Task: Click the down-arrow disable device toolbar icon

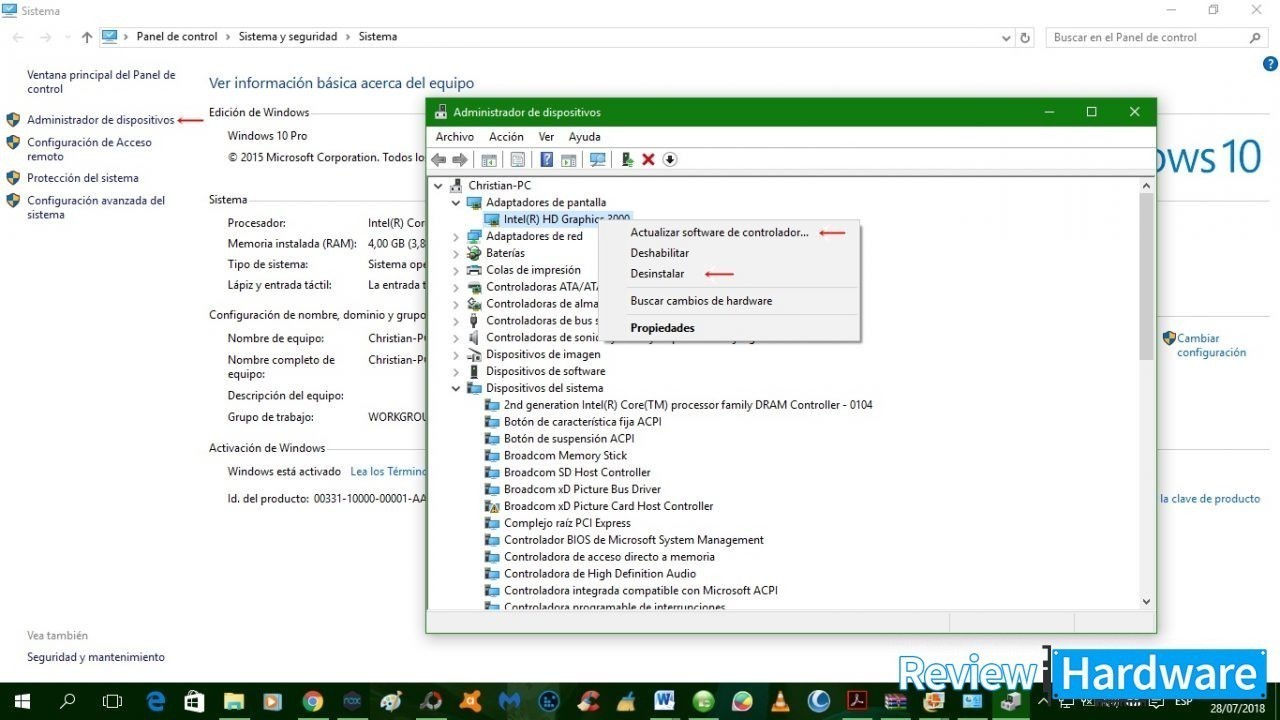Action: coord(670,160)
